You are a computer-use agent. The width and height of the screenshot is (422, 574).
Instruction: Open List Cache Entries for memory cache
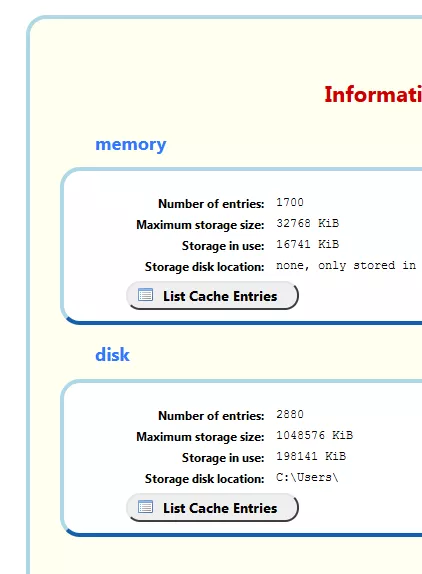[212, 295]
